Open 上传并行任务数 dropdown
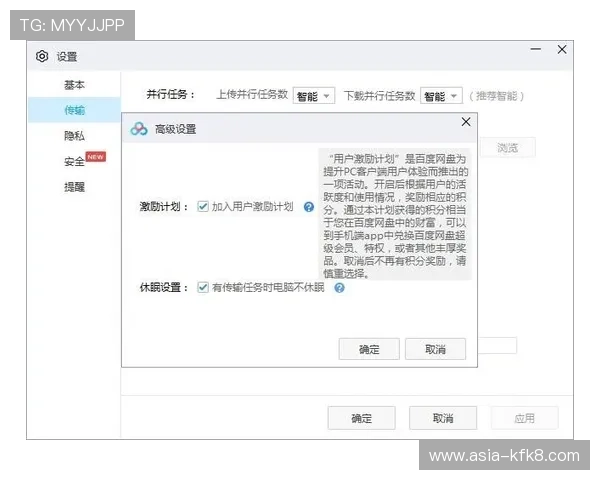This screenshot has height=480, width=600. click(314, 96)
